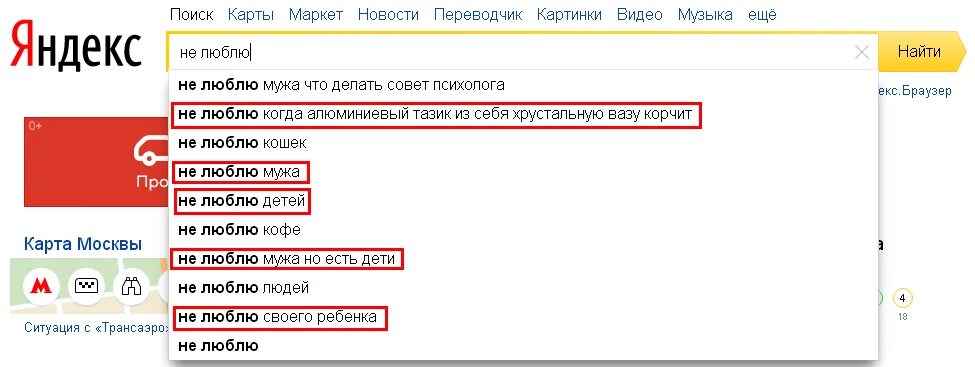Click the red banner with bus icon
Image resolution: width=975 pixels, height=367 pixels.
tap(96, 162)
